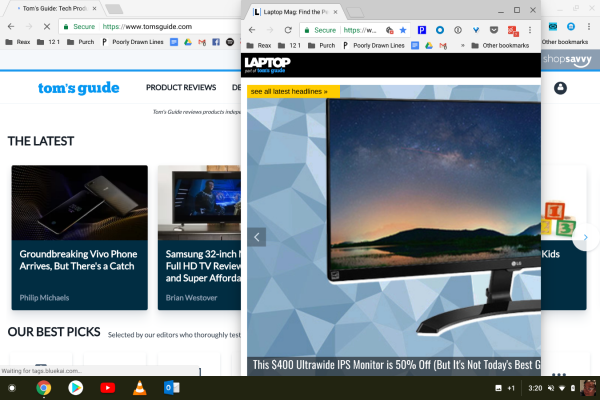The width and height of the screenshot is (600, 400).
Task: Open Poorly Drawn Lines bookmark in Laptop Mag window
Action: coord(374,46)
